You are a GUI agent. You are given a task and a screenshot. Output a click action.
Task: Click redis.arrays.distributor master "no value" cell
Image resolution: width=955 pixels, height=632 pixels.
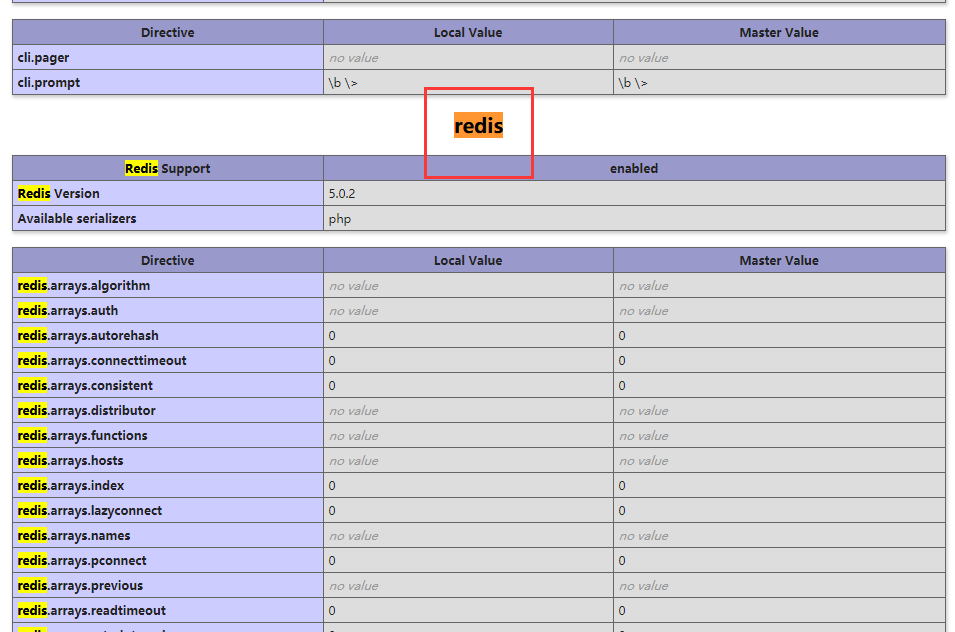pyautogui.click(x=779, y=410)
